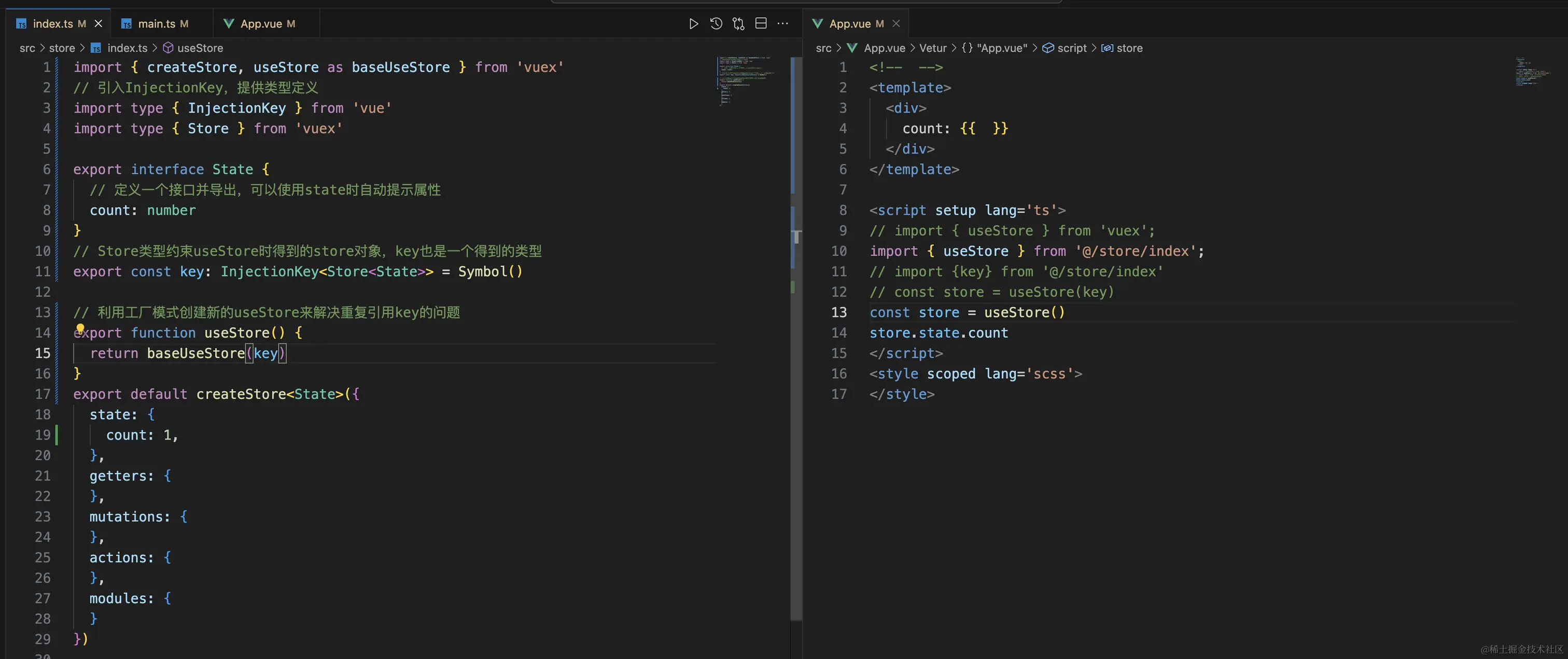Click baseUseStore on line 15
The image size is (1568, 659).
coord(195,353)
